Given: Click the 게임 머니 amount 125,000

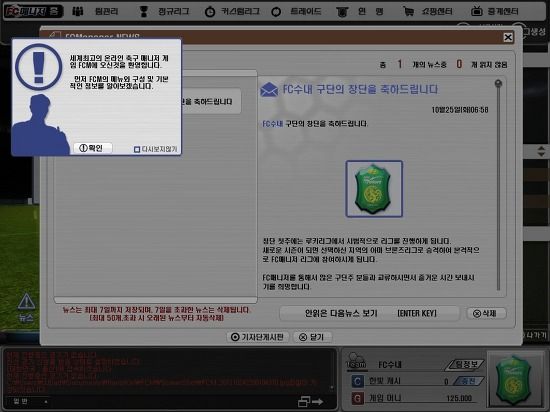Looking at the screenshot, I should coord(459,398).
